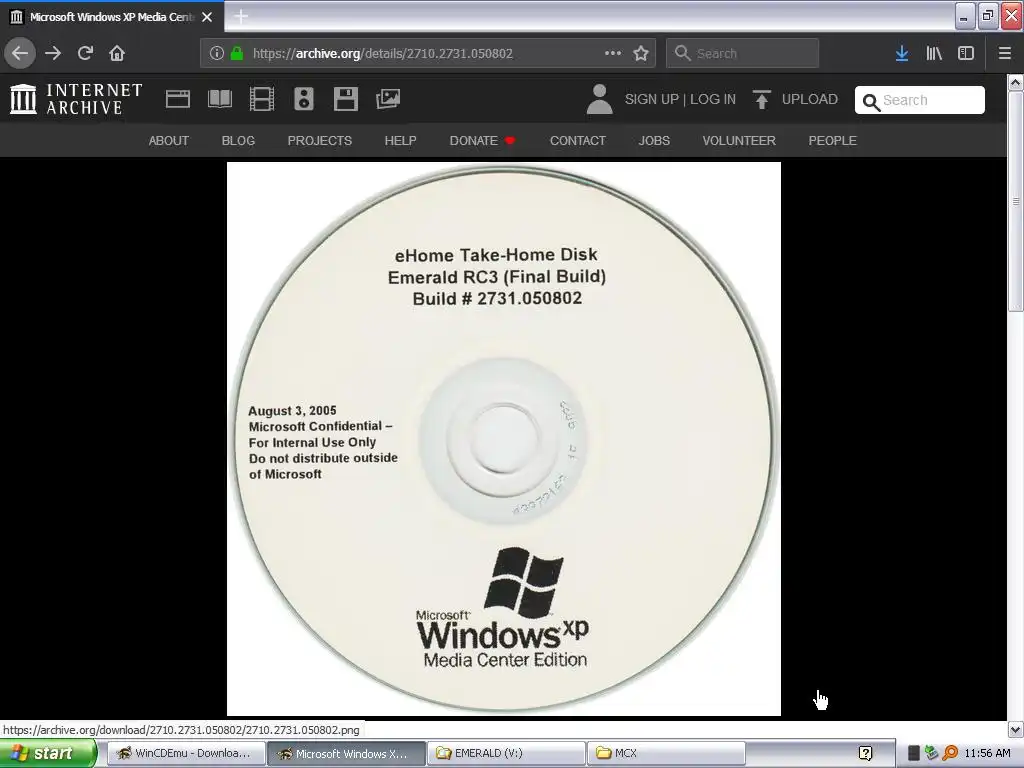Show site information icon in address bar

pyautogui.click(x=217, y=53)
